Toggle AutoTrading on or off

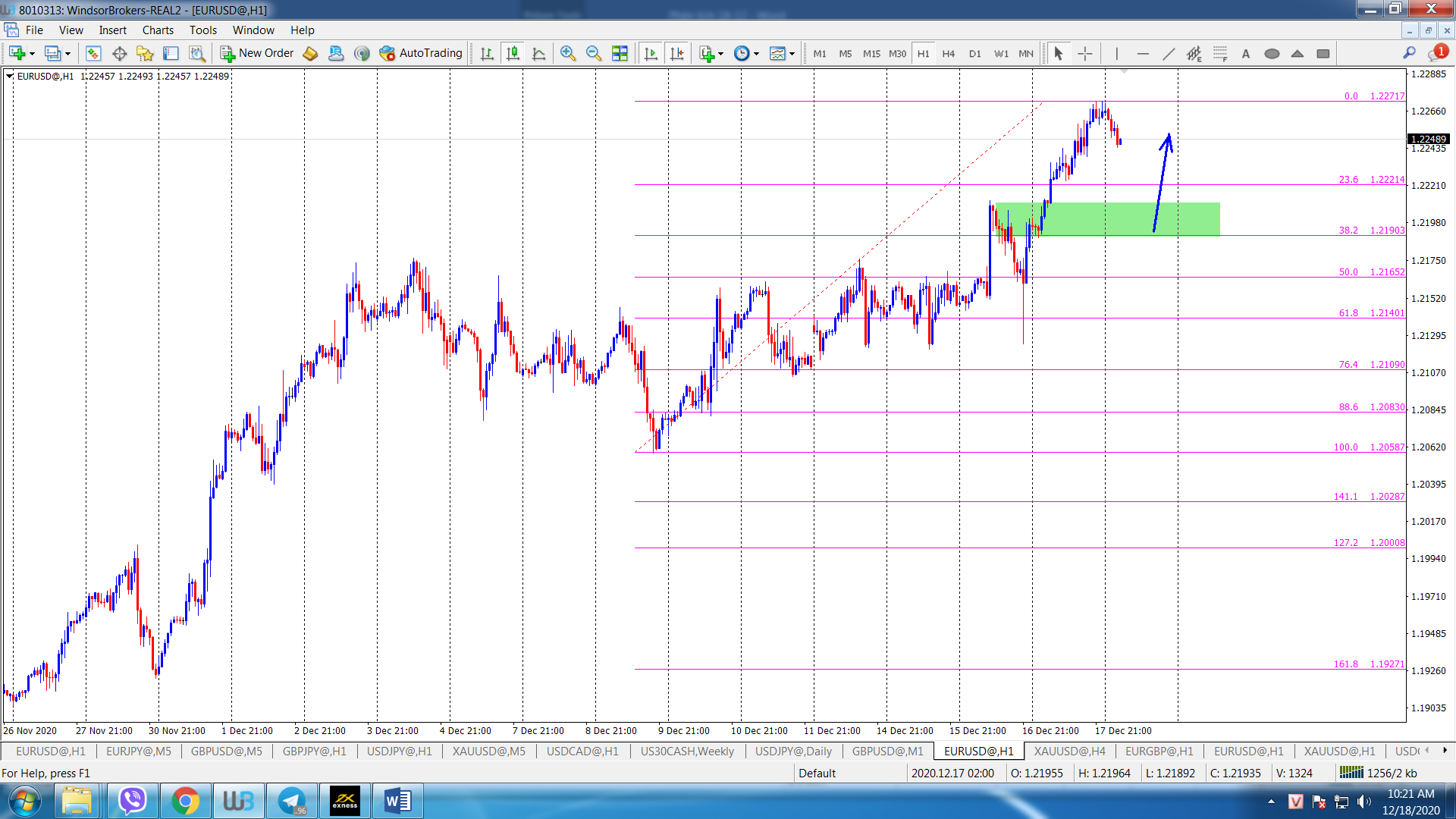[421, 53]
